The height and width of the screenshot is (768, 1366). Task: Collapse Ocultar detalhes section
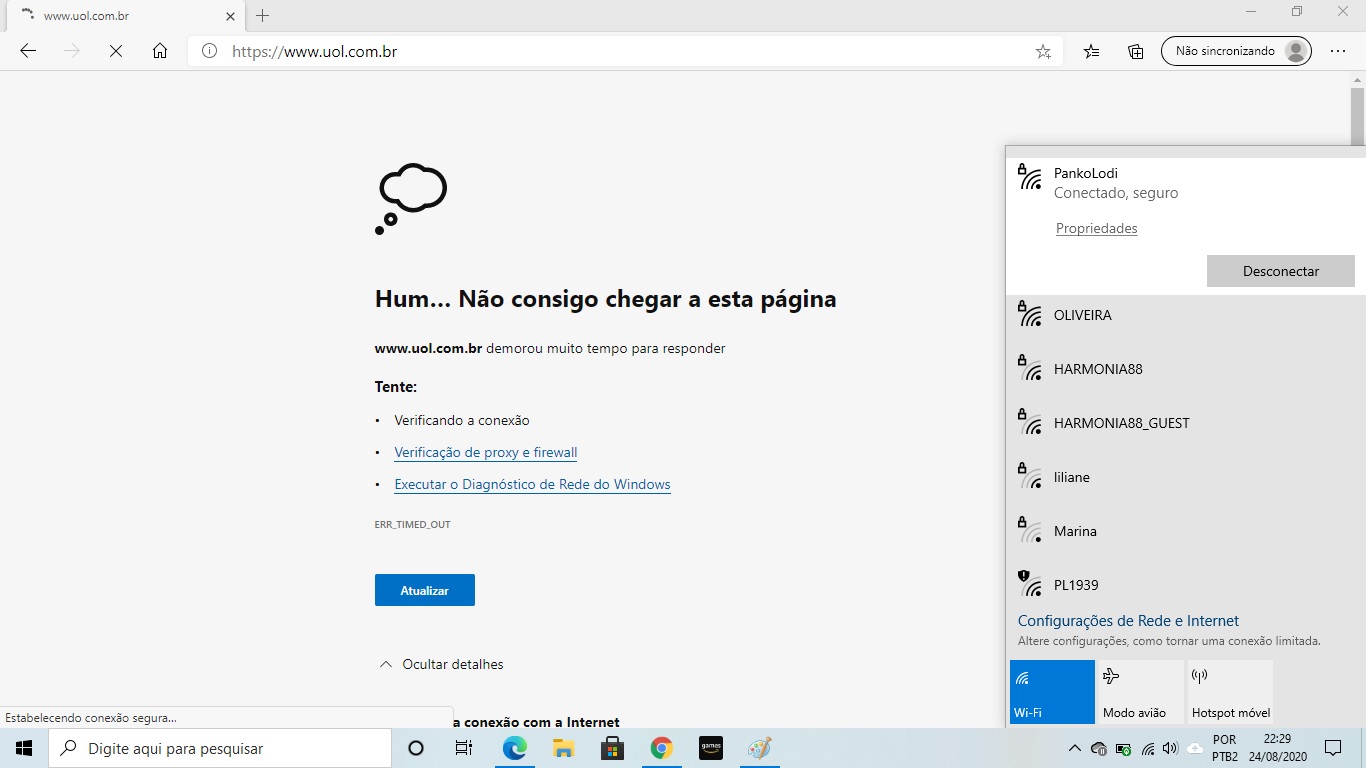pyautogui.click(x=441, y=664)
